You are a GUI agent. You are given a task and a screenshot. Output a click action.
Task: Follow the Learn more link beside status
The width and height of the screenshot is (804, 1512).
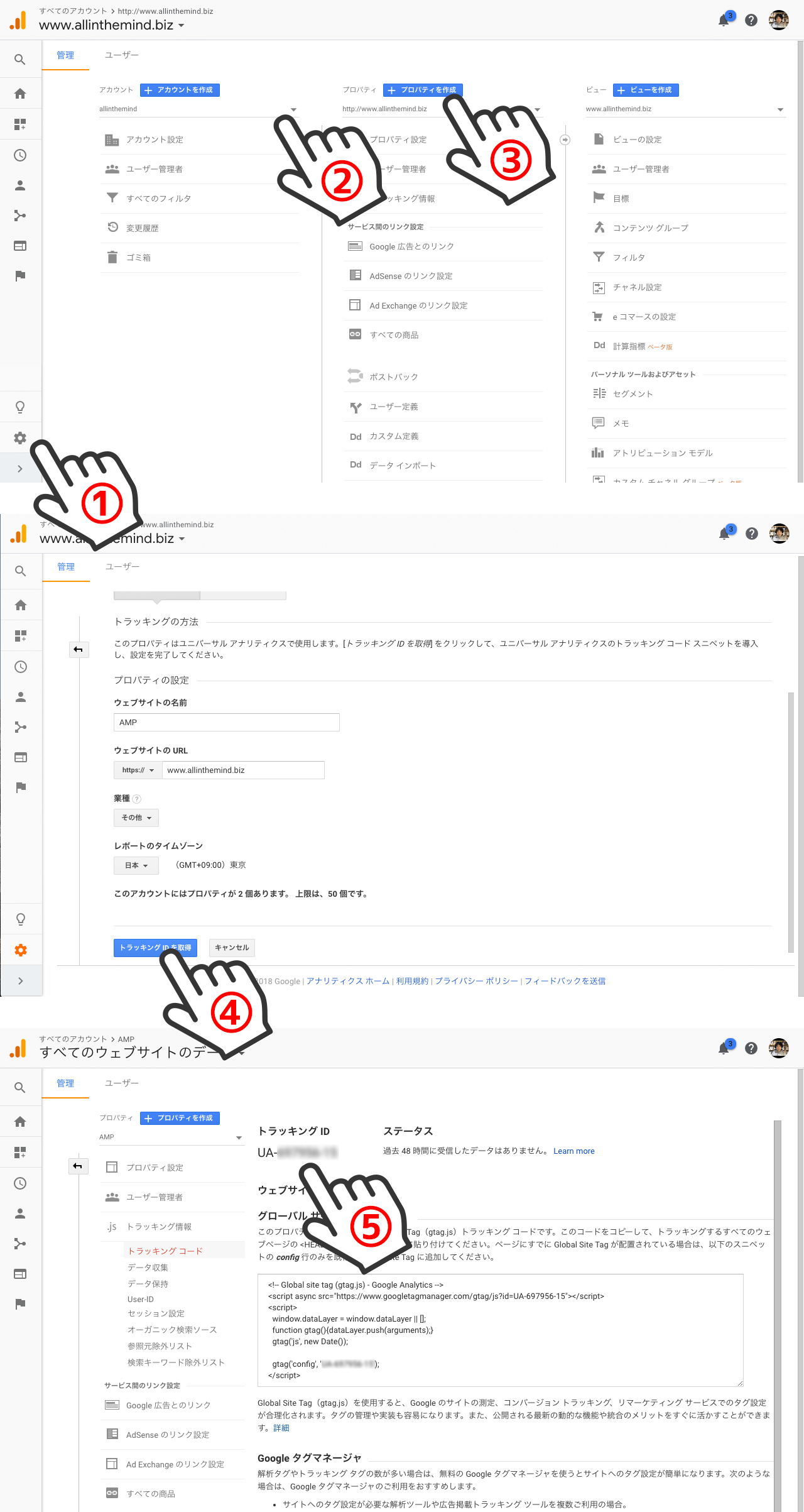(x=573, y=1151)
